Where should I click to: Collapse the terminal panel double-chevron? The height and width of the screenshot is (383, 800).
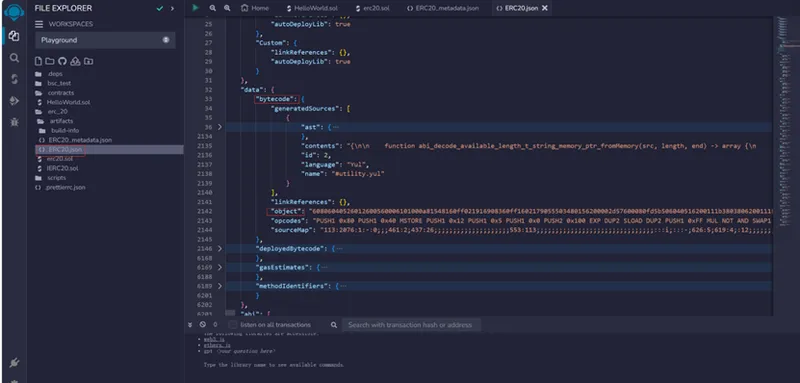[190, 324]
